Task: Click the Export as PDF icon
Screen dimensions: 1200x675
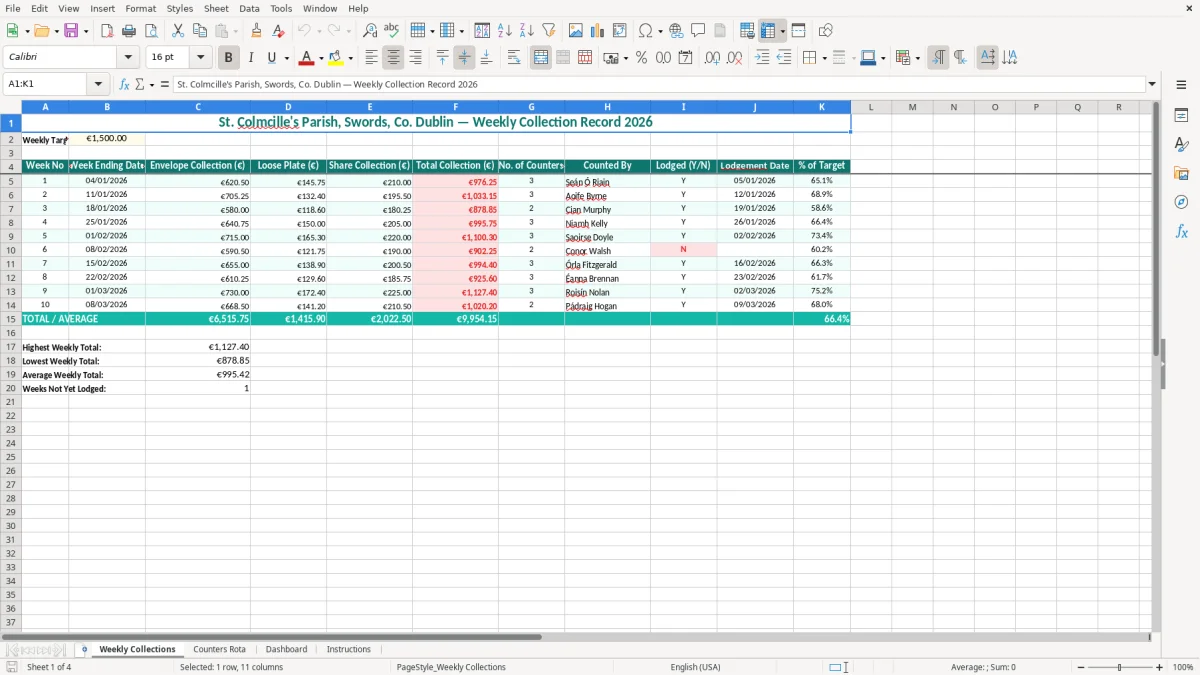Action: point(107,31)
